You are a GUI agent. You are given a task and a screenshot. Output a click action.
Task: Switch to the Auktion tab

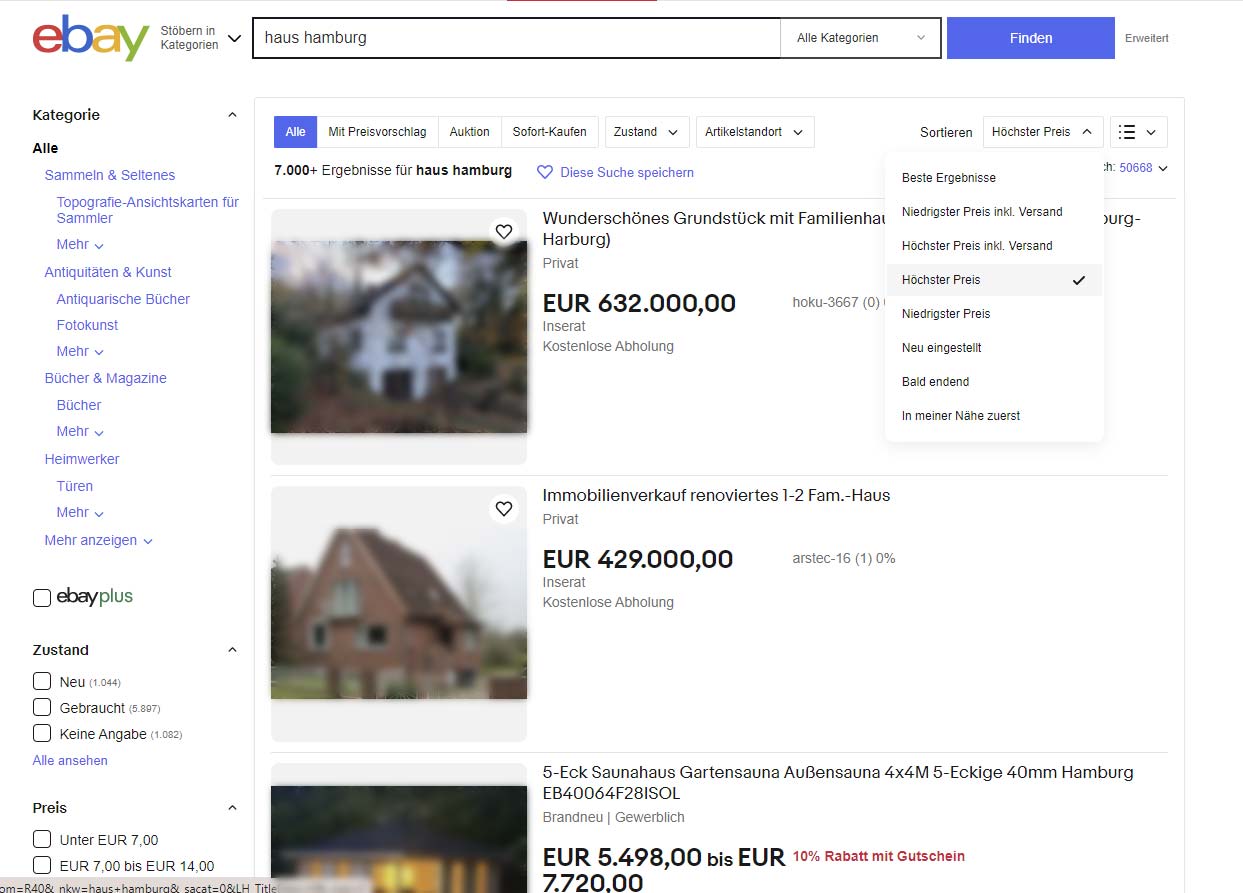[469, 132]
